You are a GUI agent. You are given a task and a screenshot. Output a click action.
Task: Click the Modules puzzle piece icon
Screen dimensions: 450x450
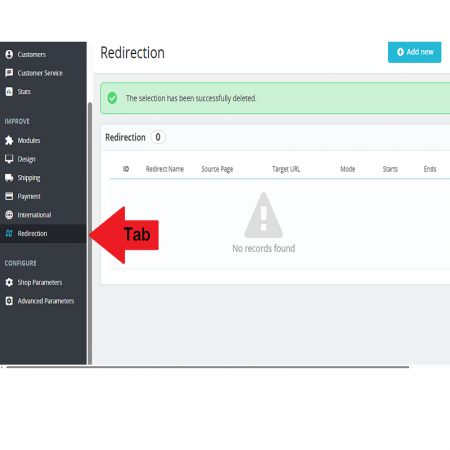tap(9, 140)
